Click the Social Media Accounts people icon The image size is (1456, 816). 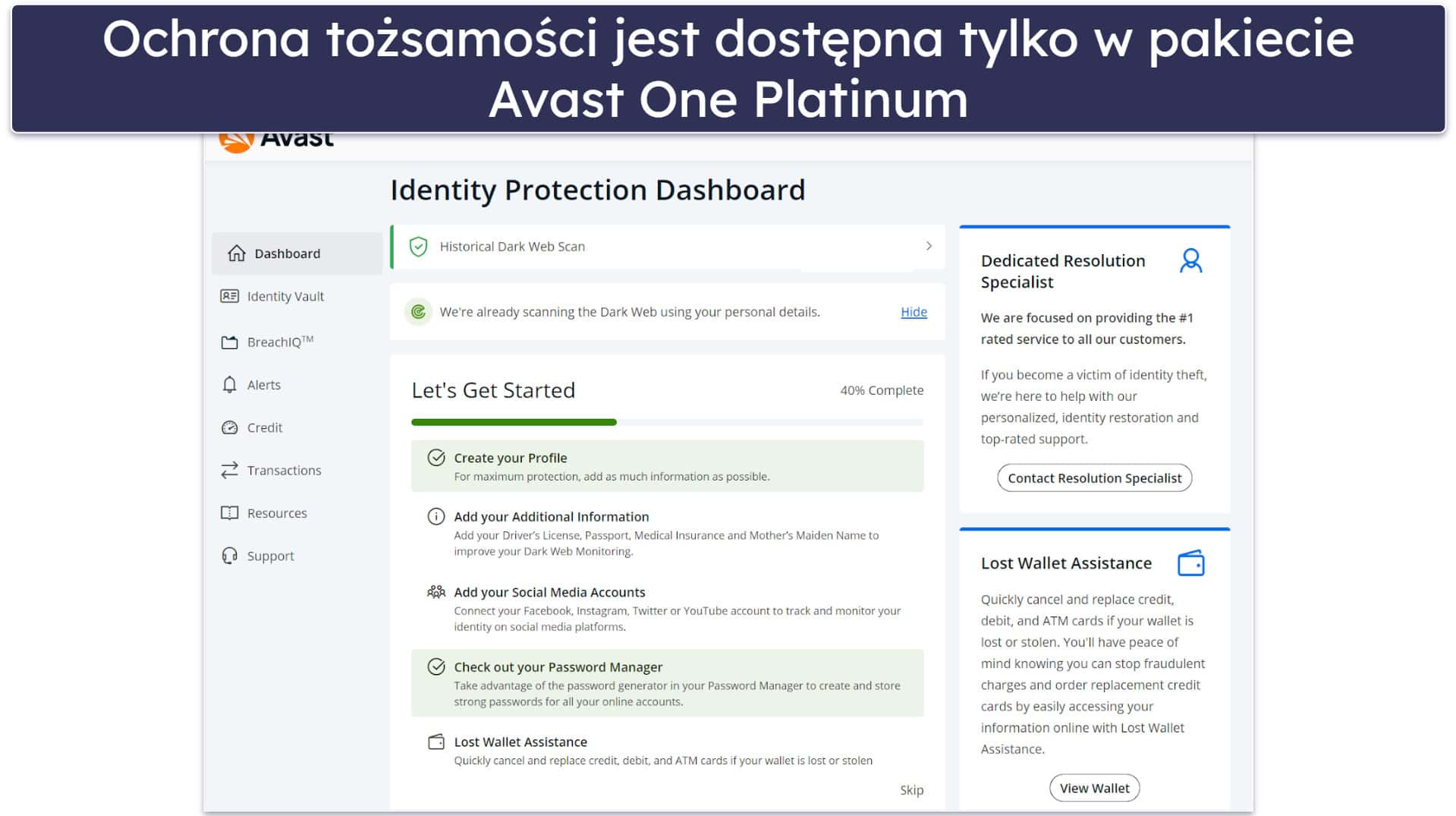(x=436, y=592)
